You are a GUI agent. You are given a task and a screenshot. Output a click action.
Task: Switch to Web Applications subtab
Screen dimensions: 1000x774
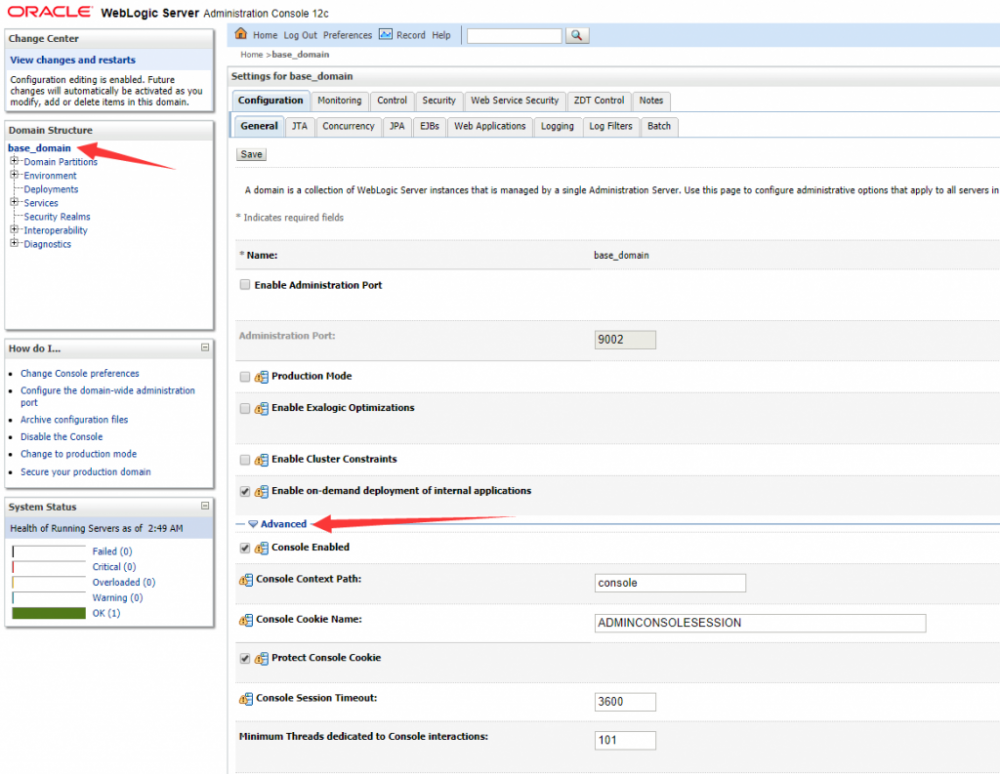490,126
